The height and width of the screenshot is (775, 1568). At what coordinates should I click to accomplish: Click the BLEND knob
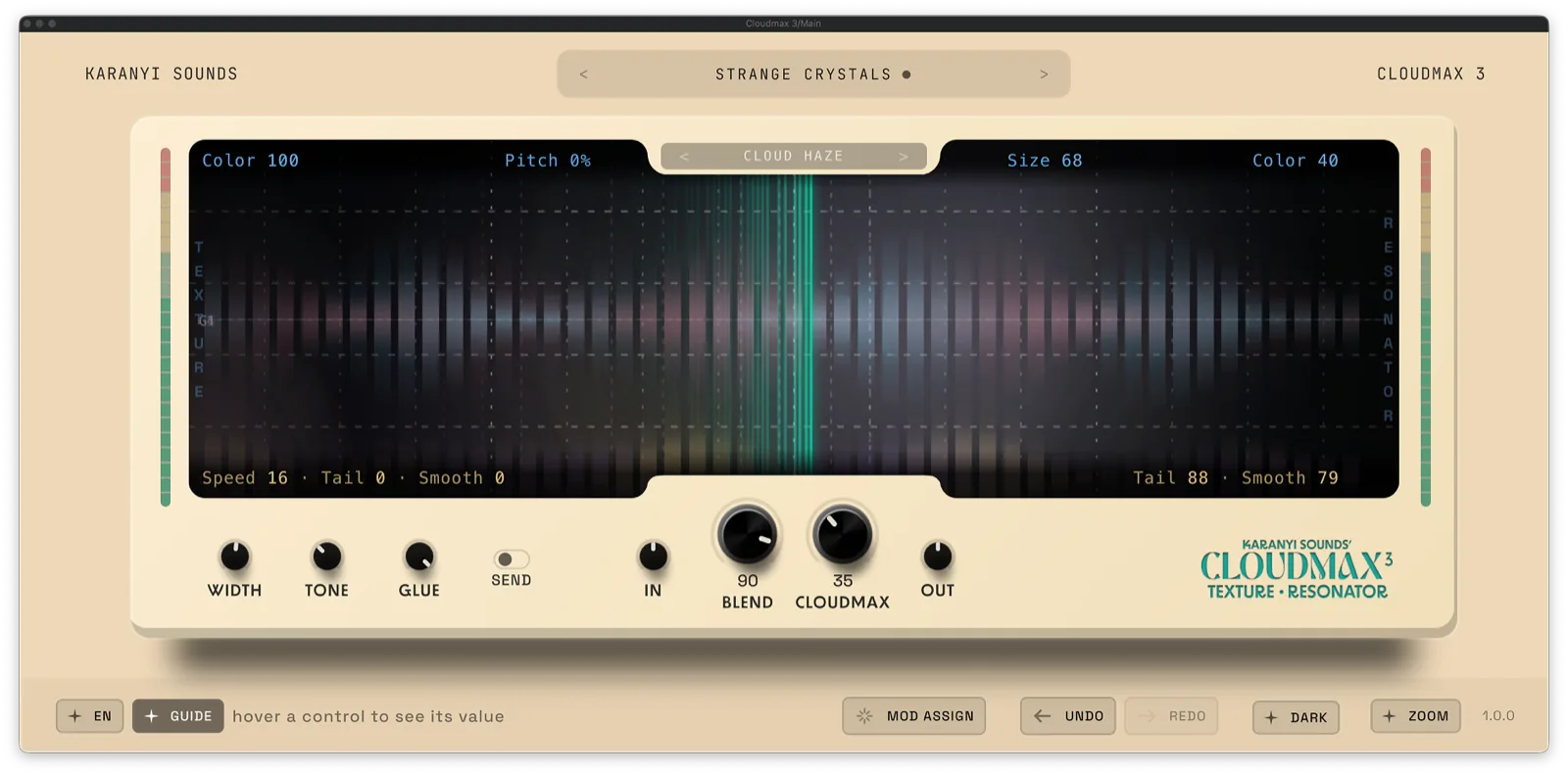click(747, 535)
